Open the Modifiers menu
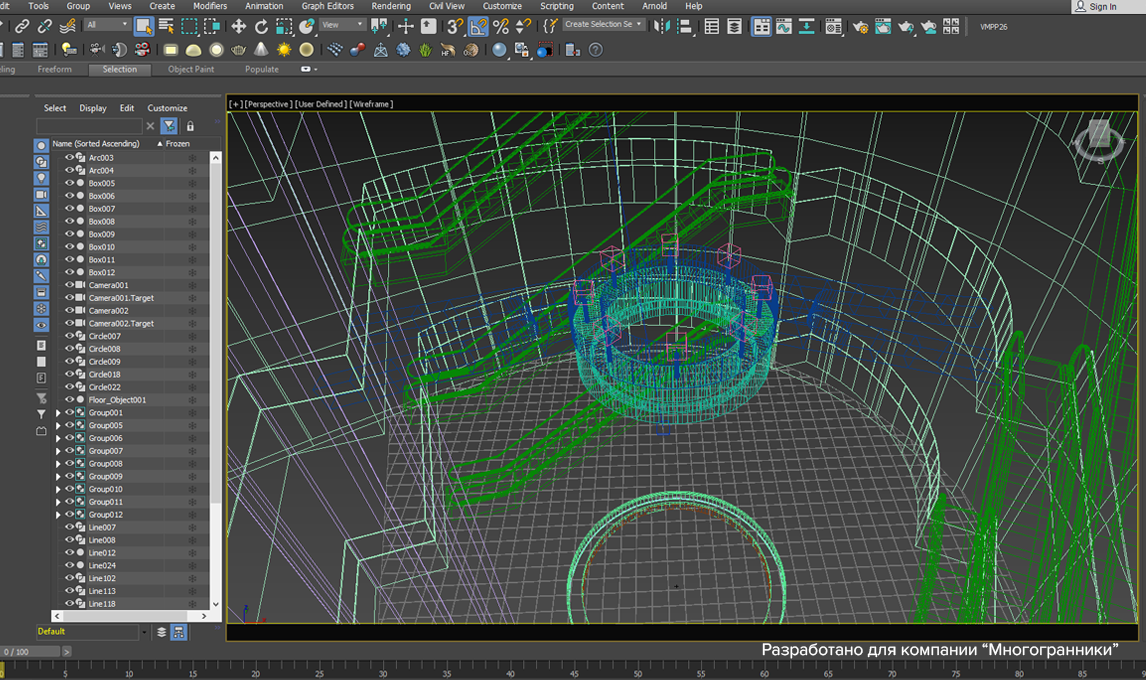The width and height of the screenshot is (1146, 680). (x=210, y=6)
